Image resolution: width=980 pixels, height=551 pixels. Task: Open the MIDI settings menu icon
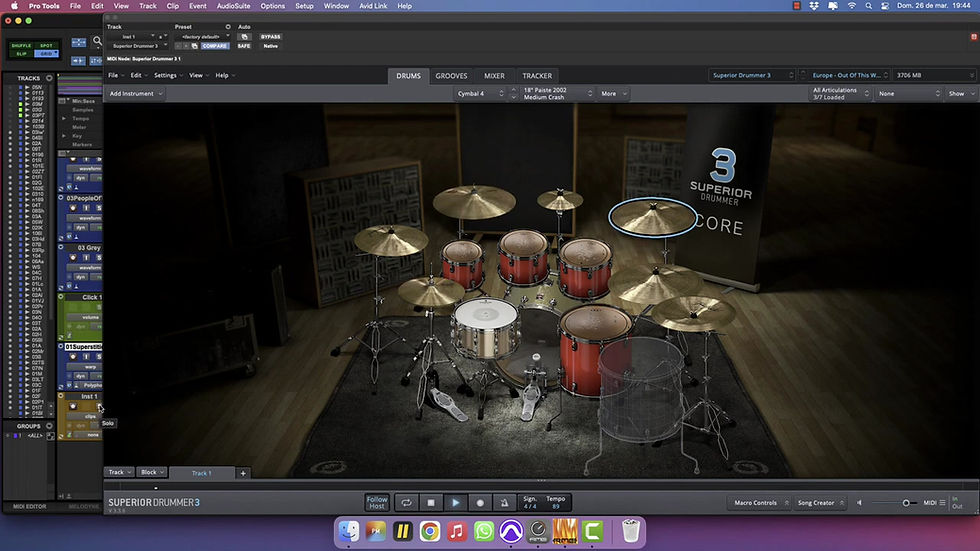coord(942,502)
